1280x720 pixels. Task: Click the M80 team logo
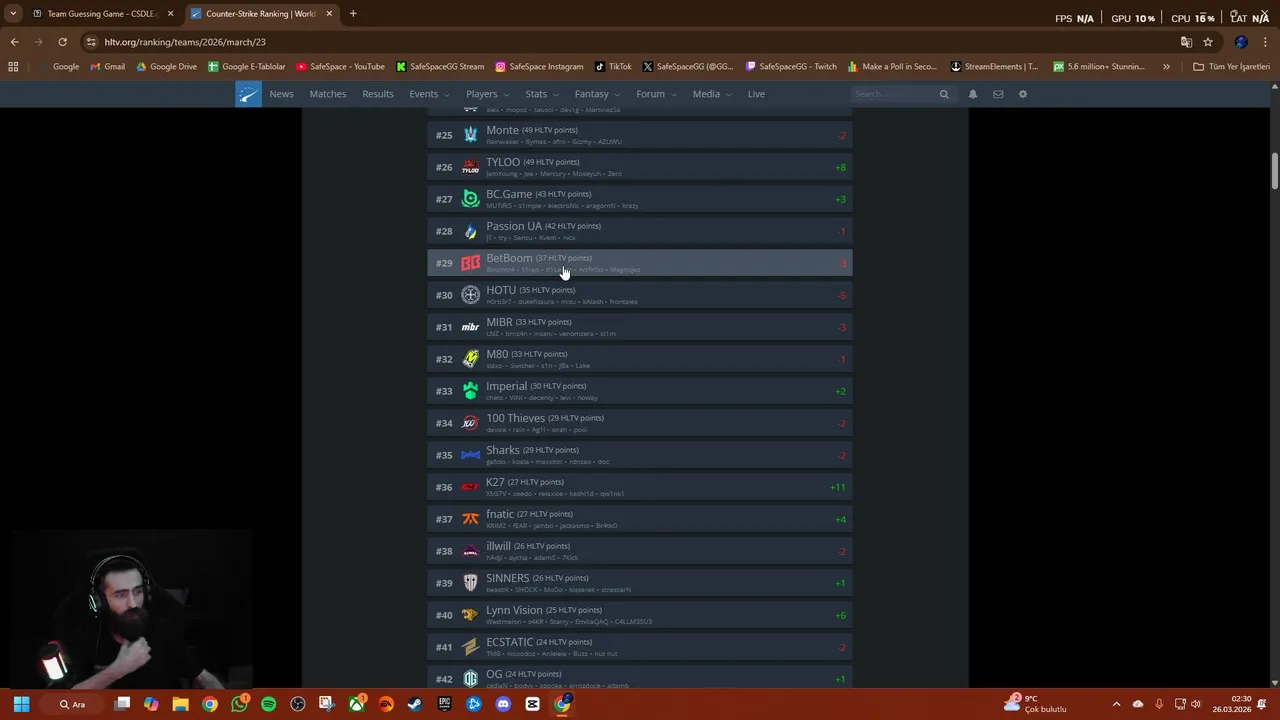470,359
